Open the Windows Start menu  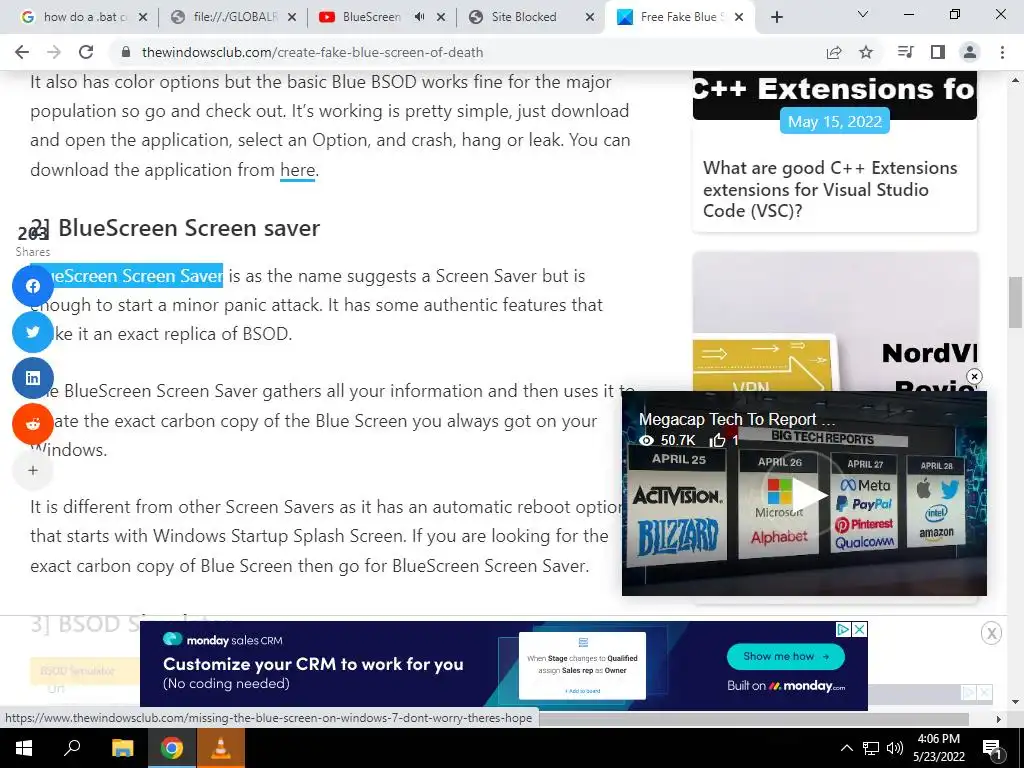pos(24,748)
